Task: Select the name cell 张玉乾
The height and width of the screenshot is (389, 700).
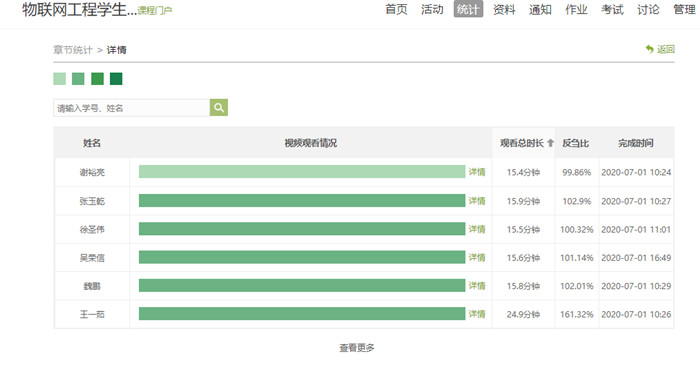Action: (92, 201)
